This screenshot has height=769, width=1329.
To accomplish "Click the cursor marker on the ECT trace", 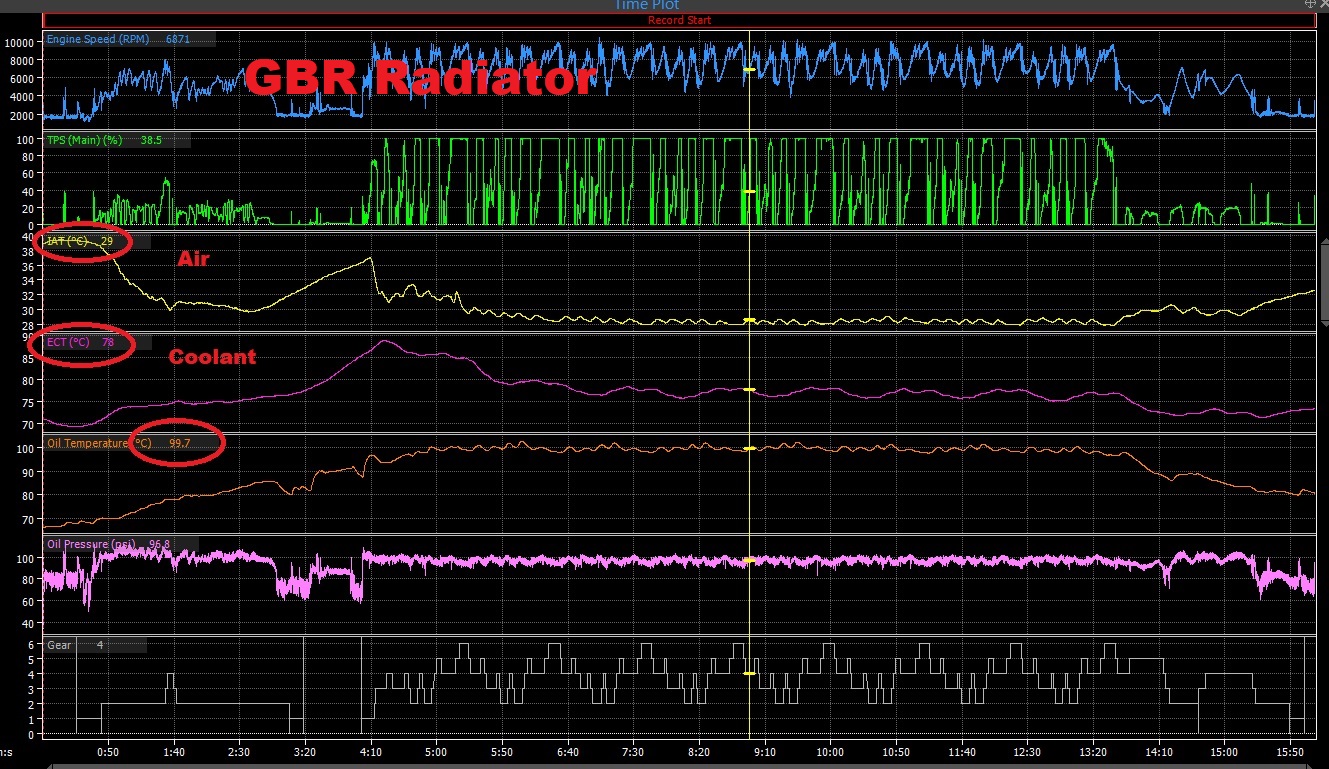I will click(x=749, y=389).
